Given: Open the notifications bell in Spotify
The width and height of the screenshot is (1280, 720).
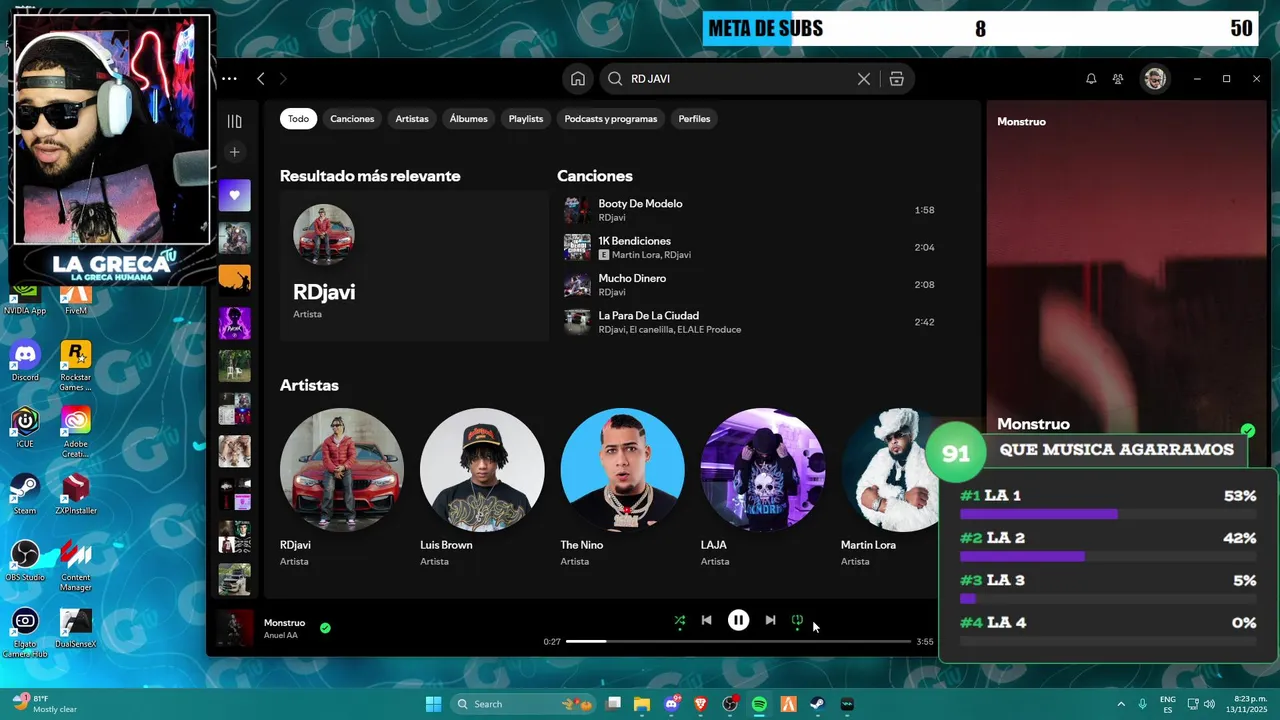Looking at the screenshot, I should [1091, 78].
